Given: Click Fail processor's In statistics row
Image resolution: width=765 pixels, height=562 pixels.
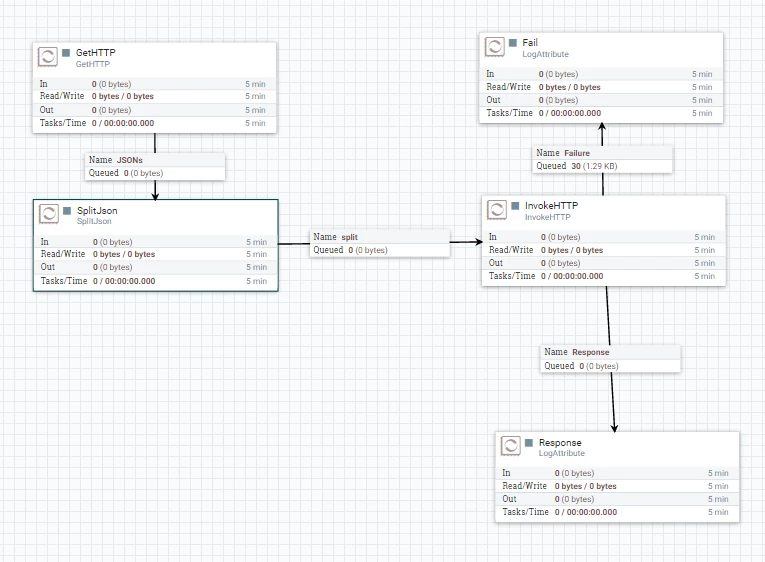Looking at the screenshot, I should (x=601, y=74).
